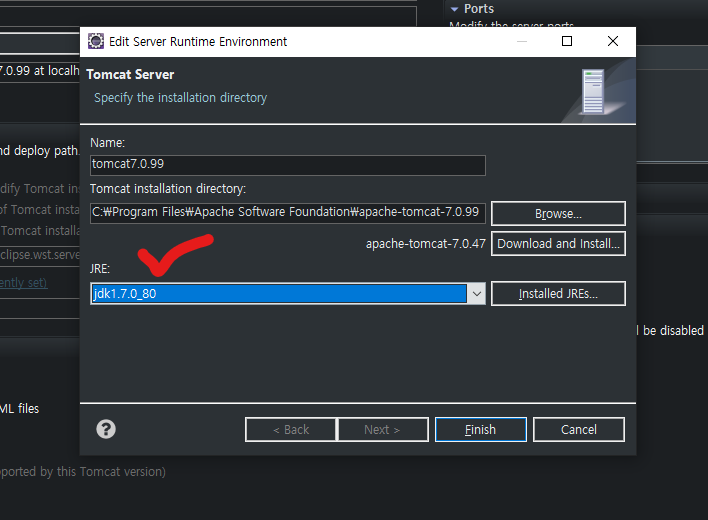Click the 'currently set)' link in background
The image size is (708, 520).
pyautogui.click(x=23, y=283)
